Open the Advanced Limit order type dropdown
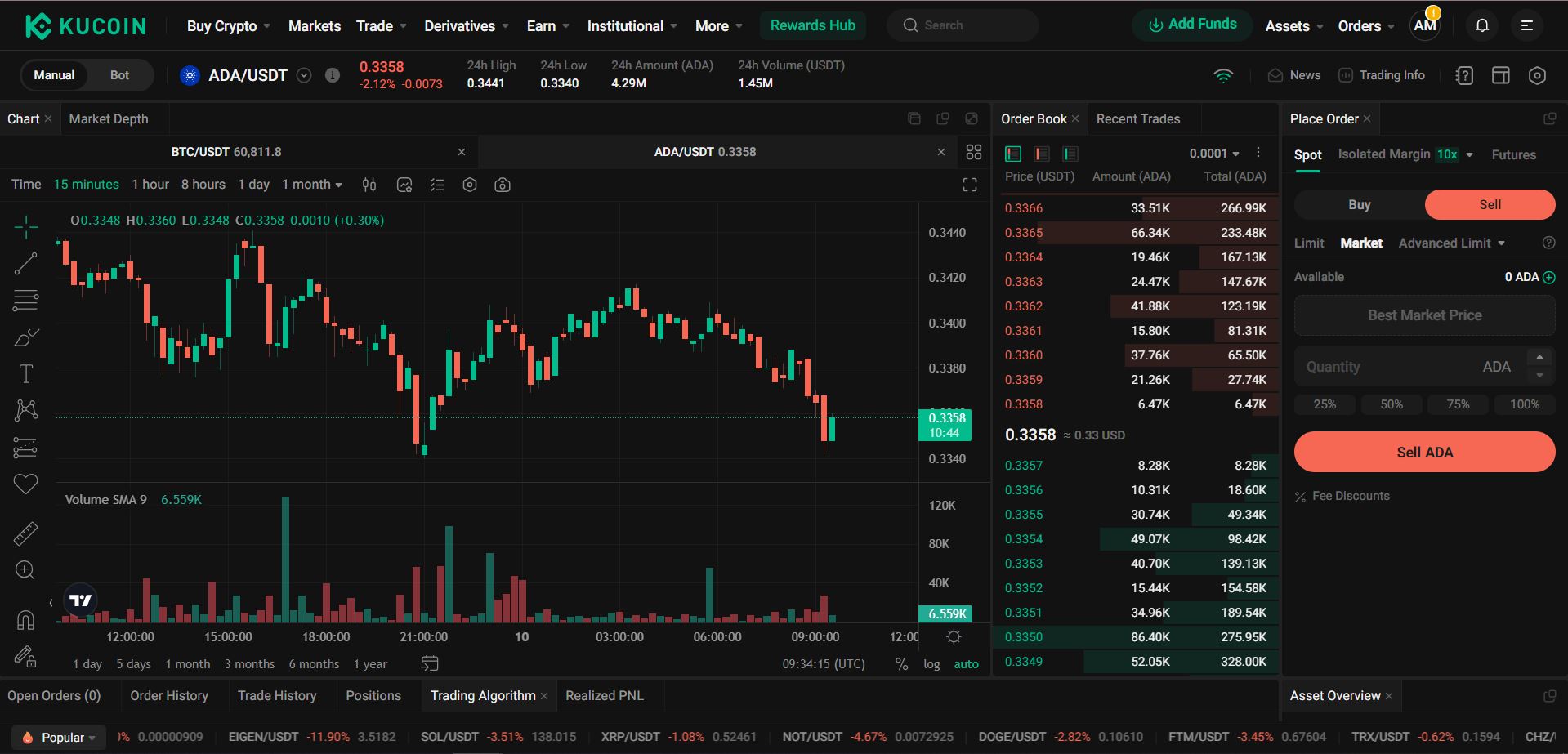1568x754 pixels. point(1452,243)
